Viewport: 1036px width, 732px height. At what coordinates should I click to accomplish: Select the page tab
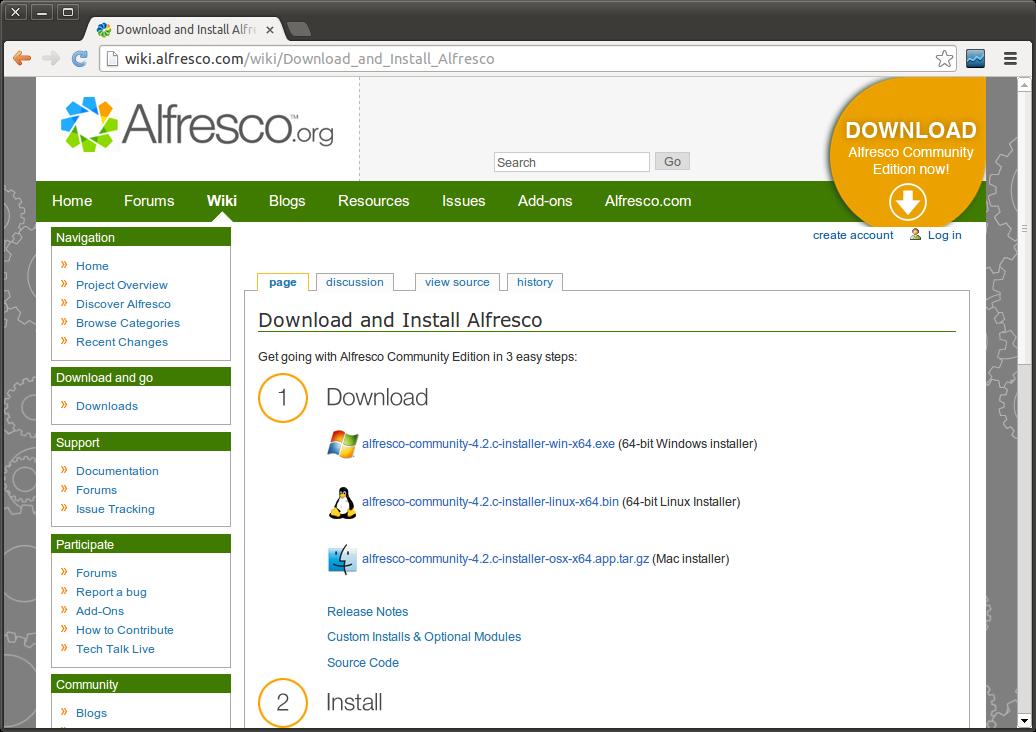point(283,282)
